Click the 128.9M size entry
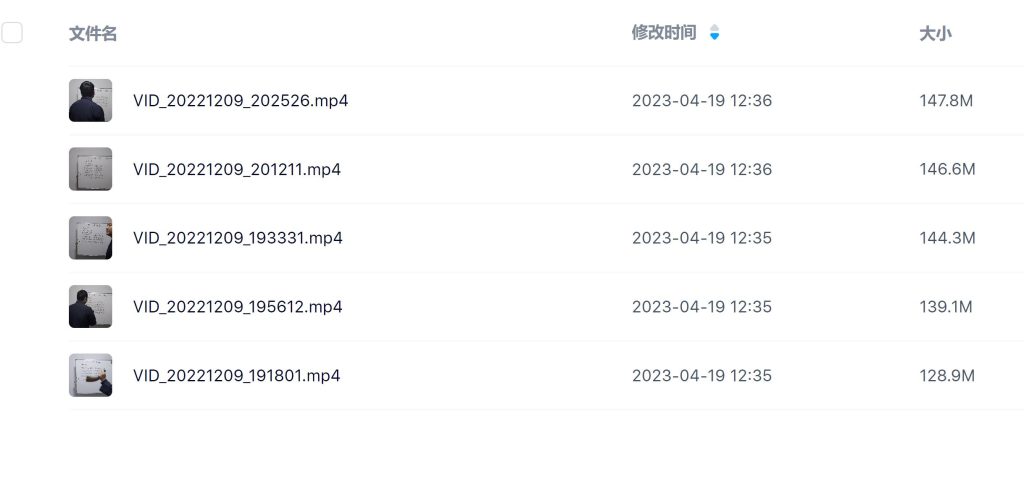The height and width of the screenshot is (477, 1024). pos(947,376)
